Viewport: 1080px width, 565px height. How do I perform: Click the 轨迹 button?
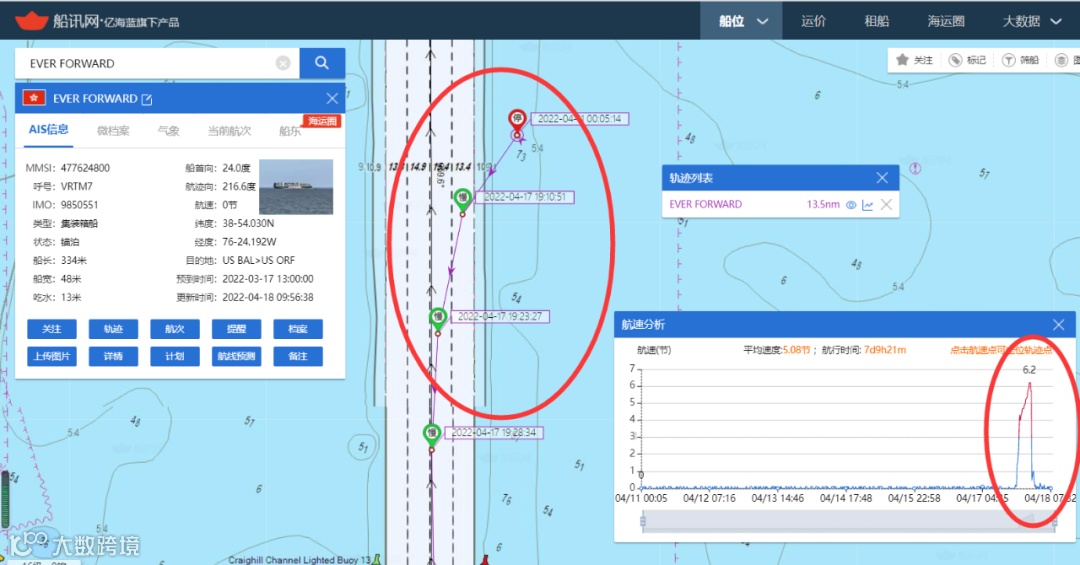point(113,329)
